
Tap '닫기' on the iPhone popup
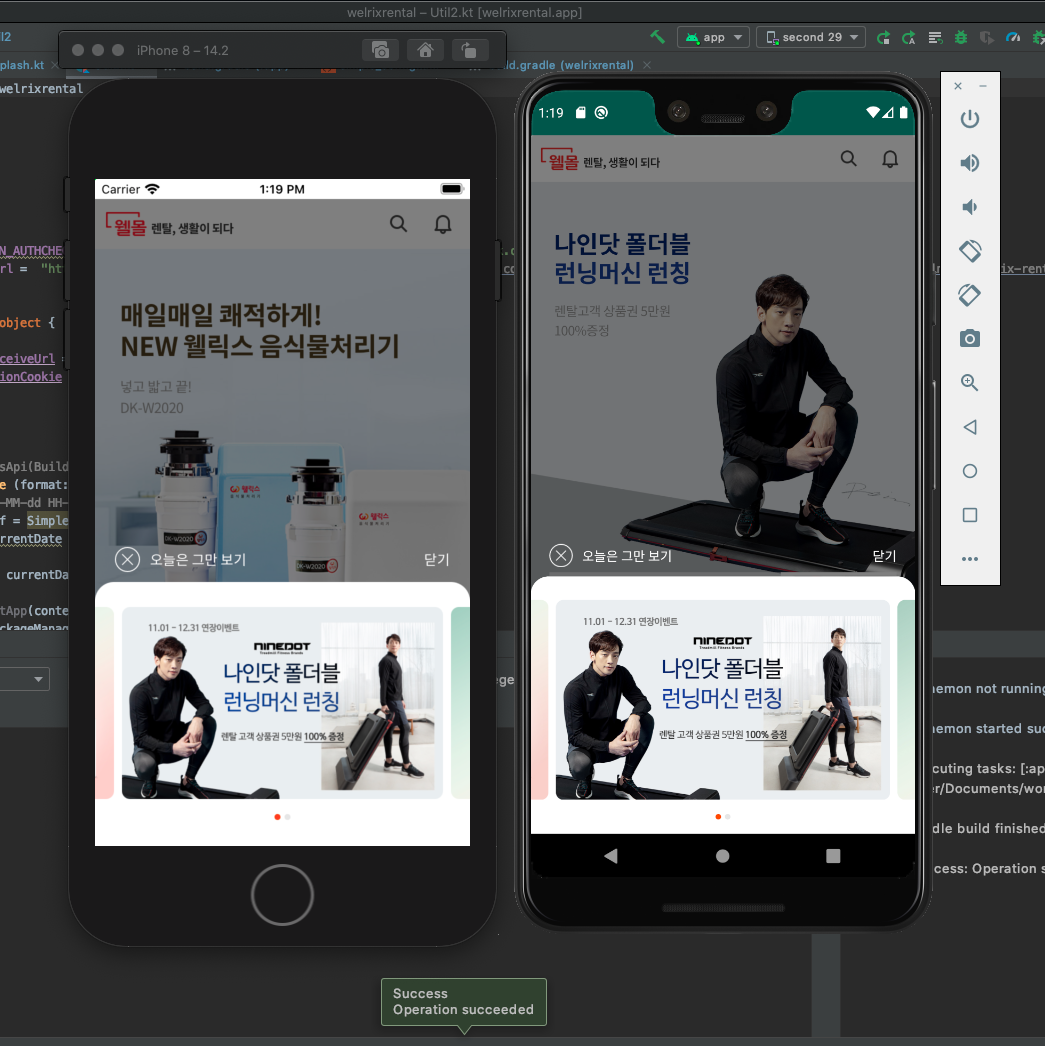436,560
